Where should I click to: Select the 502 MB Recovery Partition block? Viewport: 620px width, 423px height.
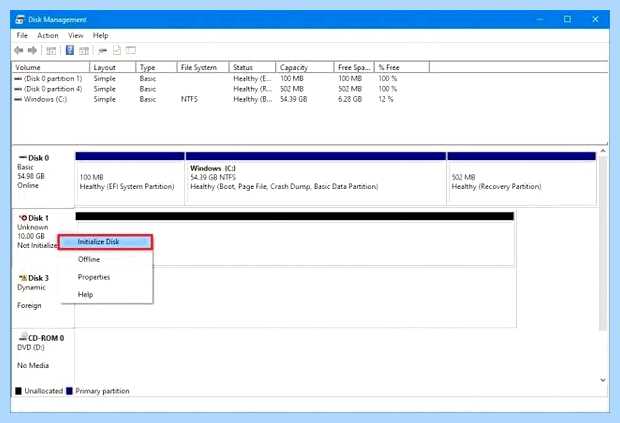pyautogui.click(x=521, y=179)
